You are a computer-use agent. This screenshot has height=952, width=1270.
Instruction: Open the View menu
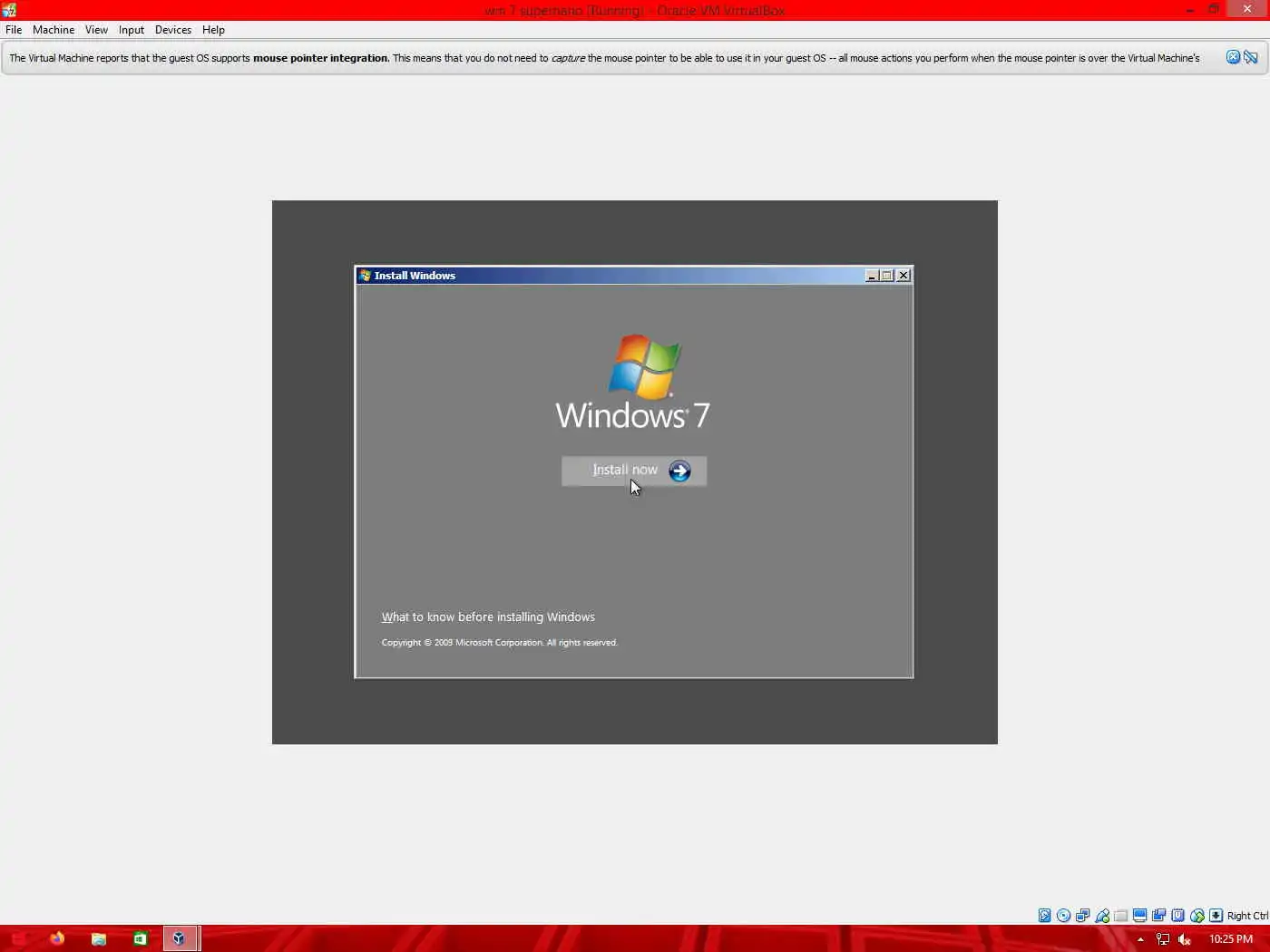[96, 30]
